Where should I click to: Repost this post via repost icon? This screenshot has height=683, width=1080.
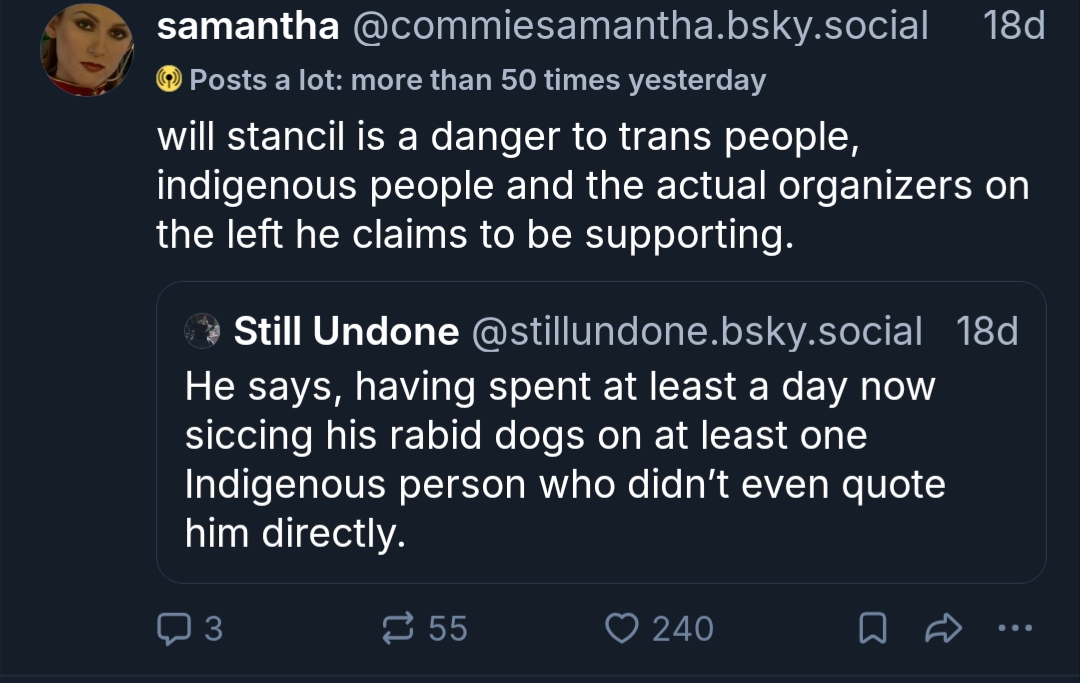(x=399, y=628)
